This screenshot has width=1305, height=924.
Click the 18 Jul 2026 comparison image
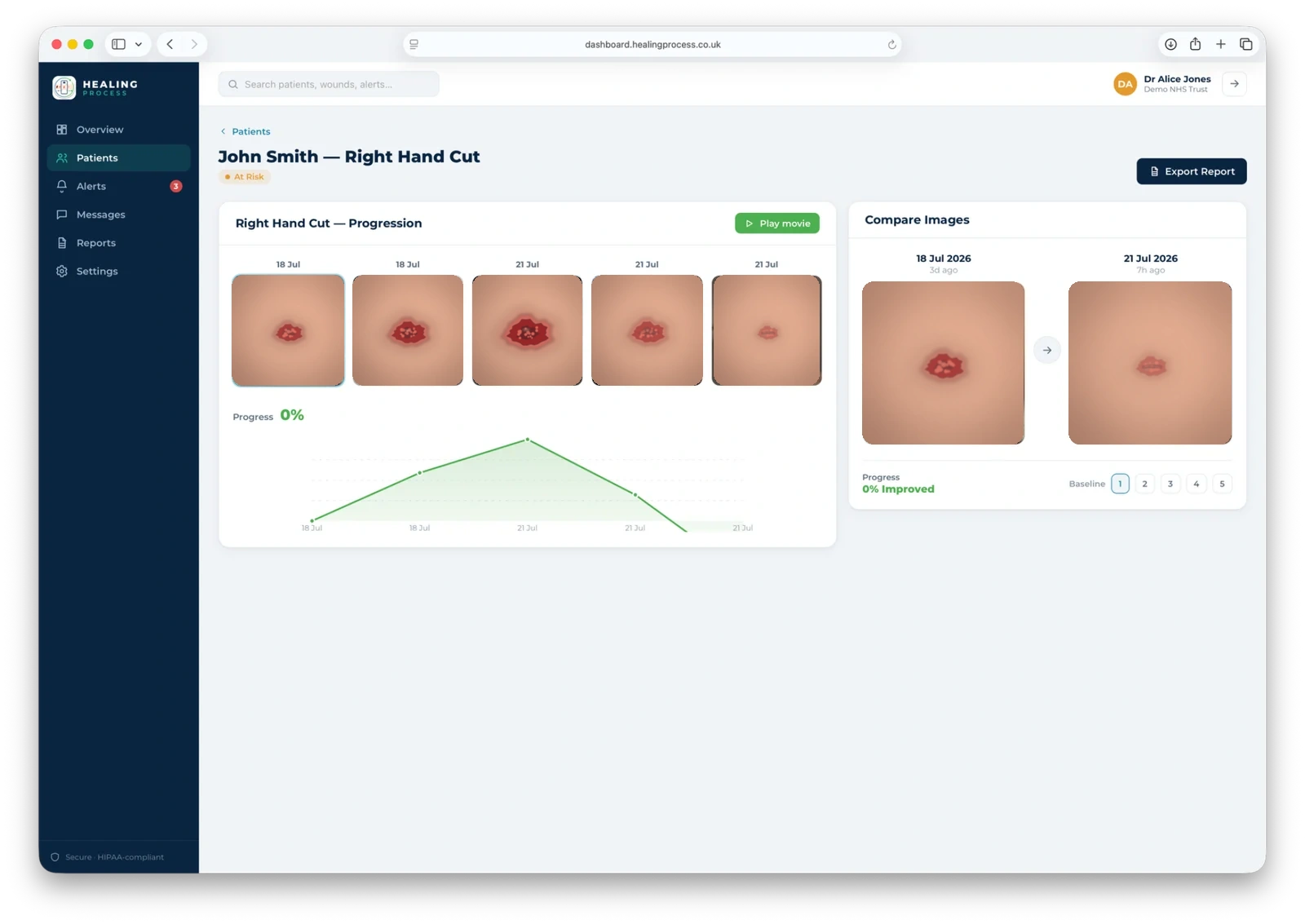(x=944, y=363)
